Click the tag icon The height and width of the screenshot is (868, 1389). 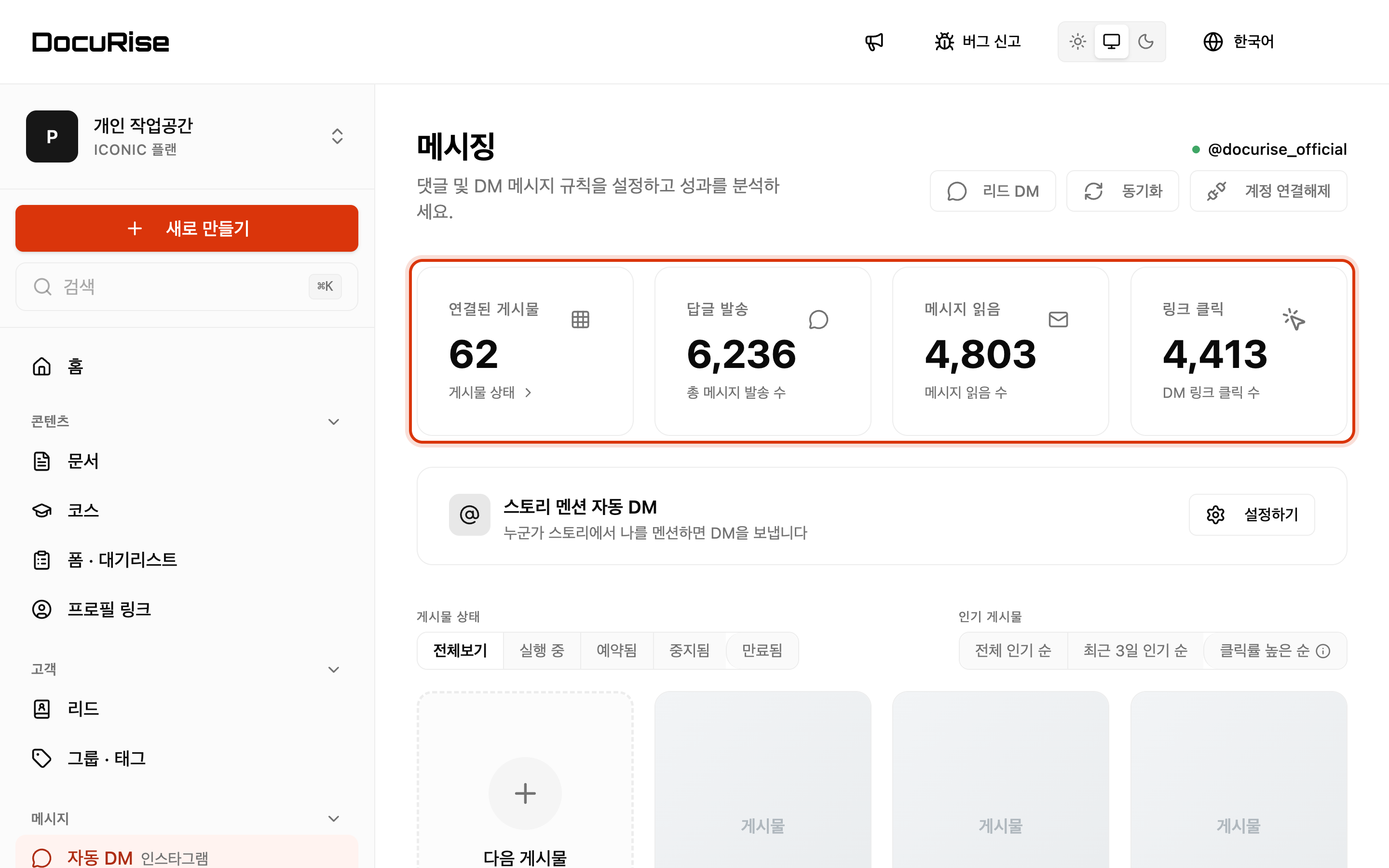click(41, 759)
